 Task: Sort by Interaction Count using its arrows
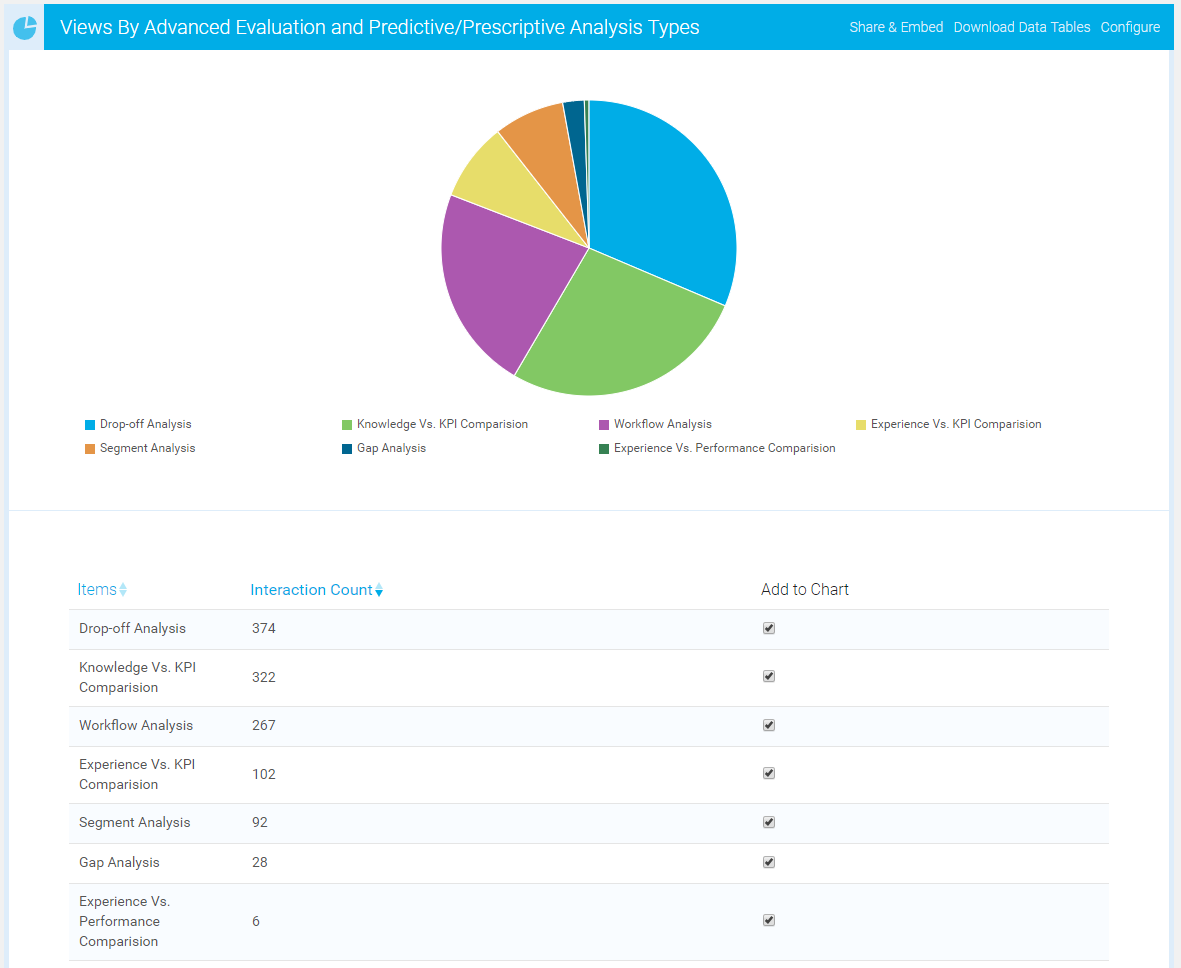coord(378,589)
